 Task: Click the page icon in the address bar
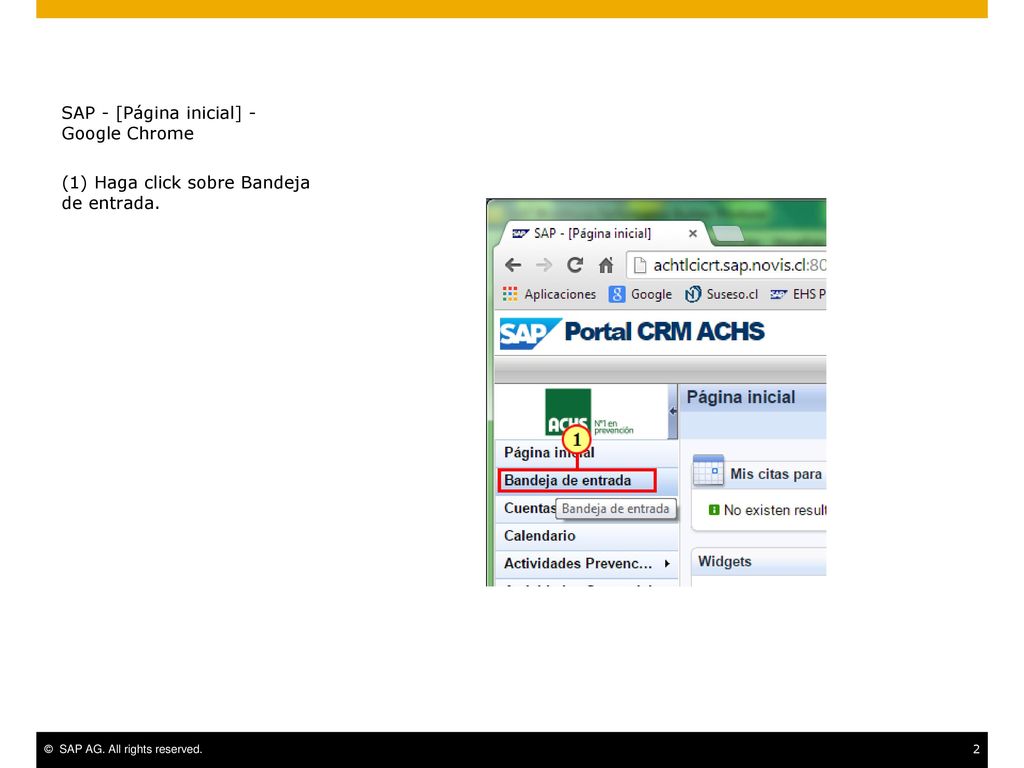click(x=640, y=265)
